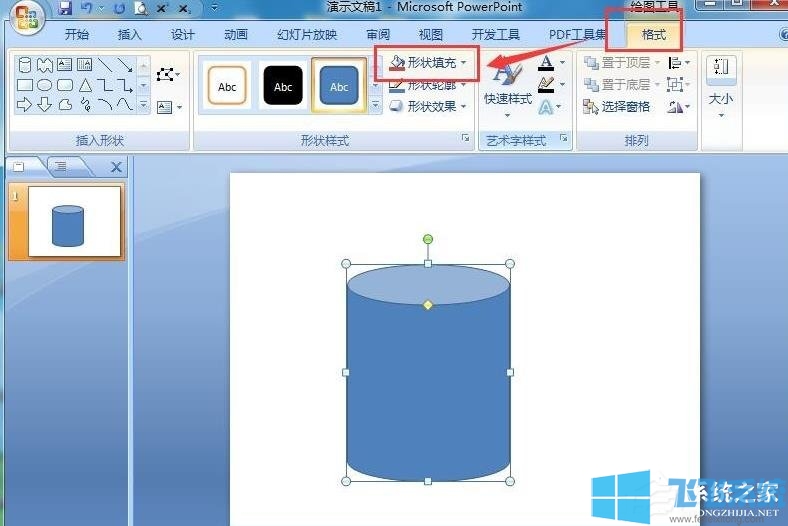Select the slide 1 thumbnail
Image resolution: width=788 pixels, height=526 pixels.
(x=74, y=221)
